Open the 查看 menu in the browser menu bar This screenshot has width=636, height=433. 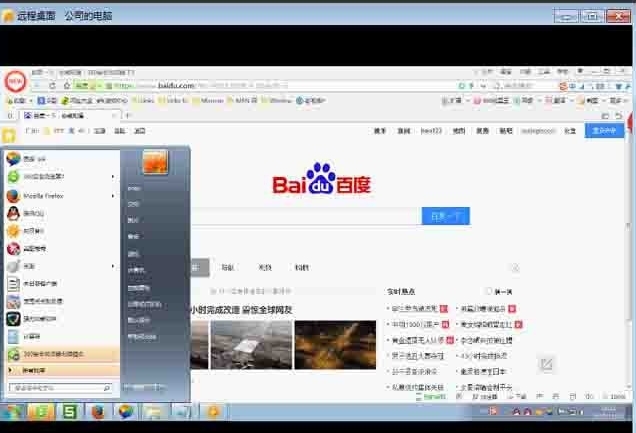(x=505, y=72)
